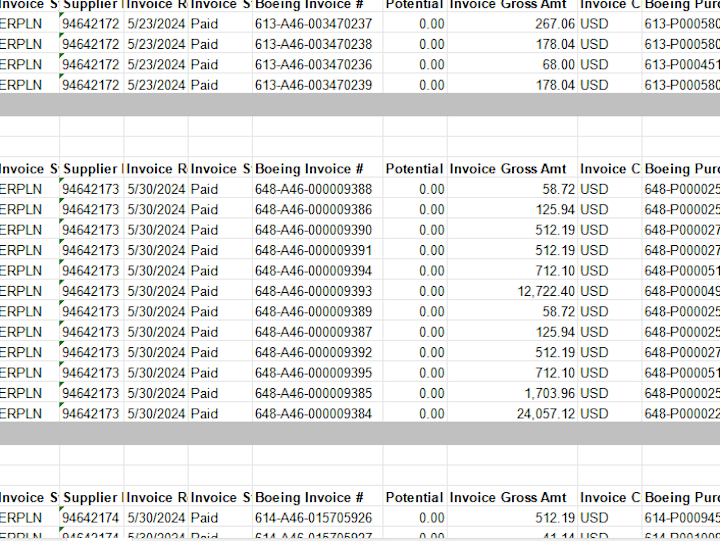This screenshot has height=541, width=720.
Task: Select cell with invoice 613-A46-003470236
Action: point(317,65)
